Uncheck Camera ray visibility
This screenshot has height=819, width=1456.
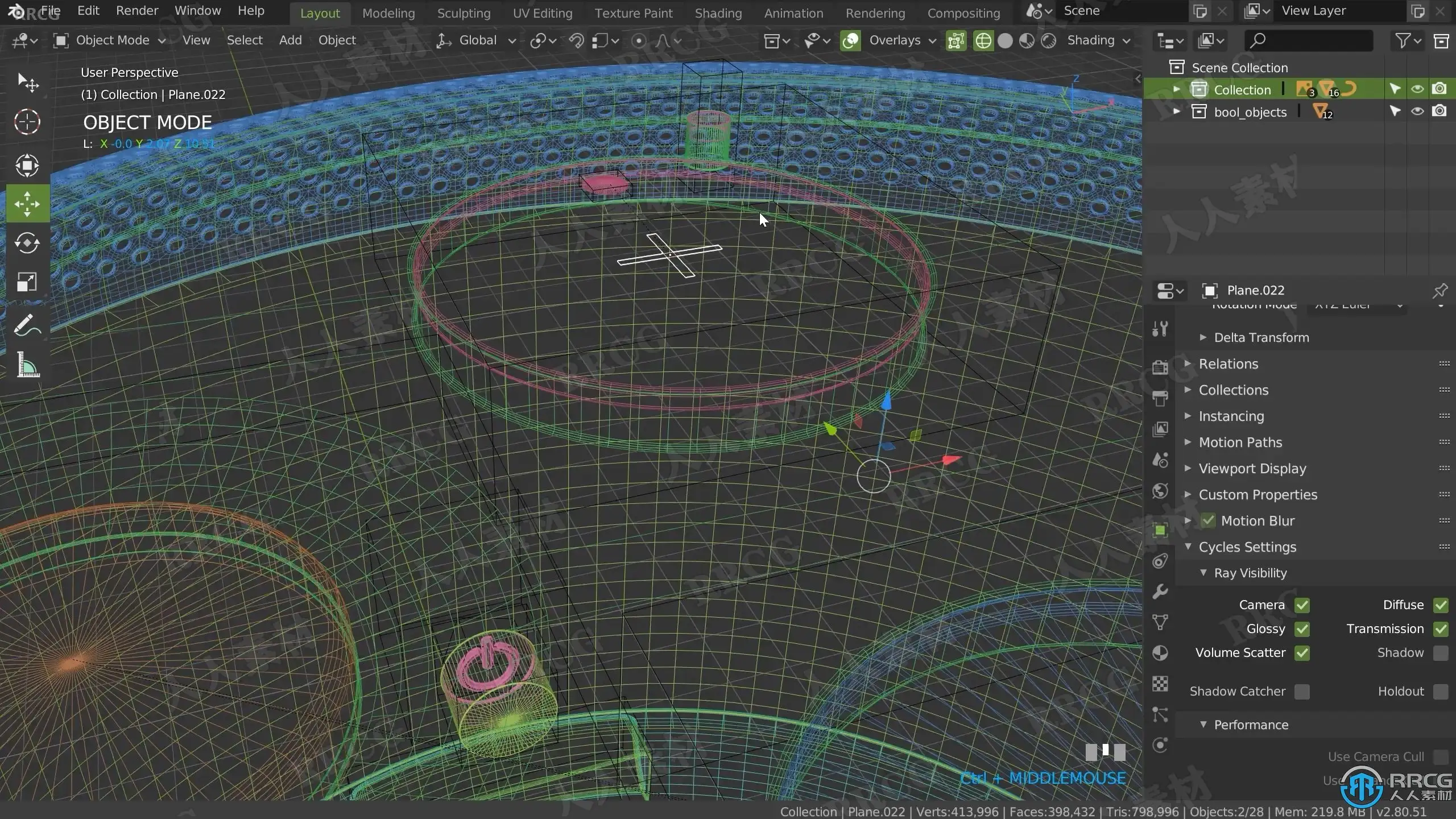pos(1302,605)
